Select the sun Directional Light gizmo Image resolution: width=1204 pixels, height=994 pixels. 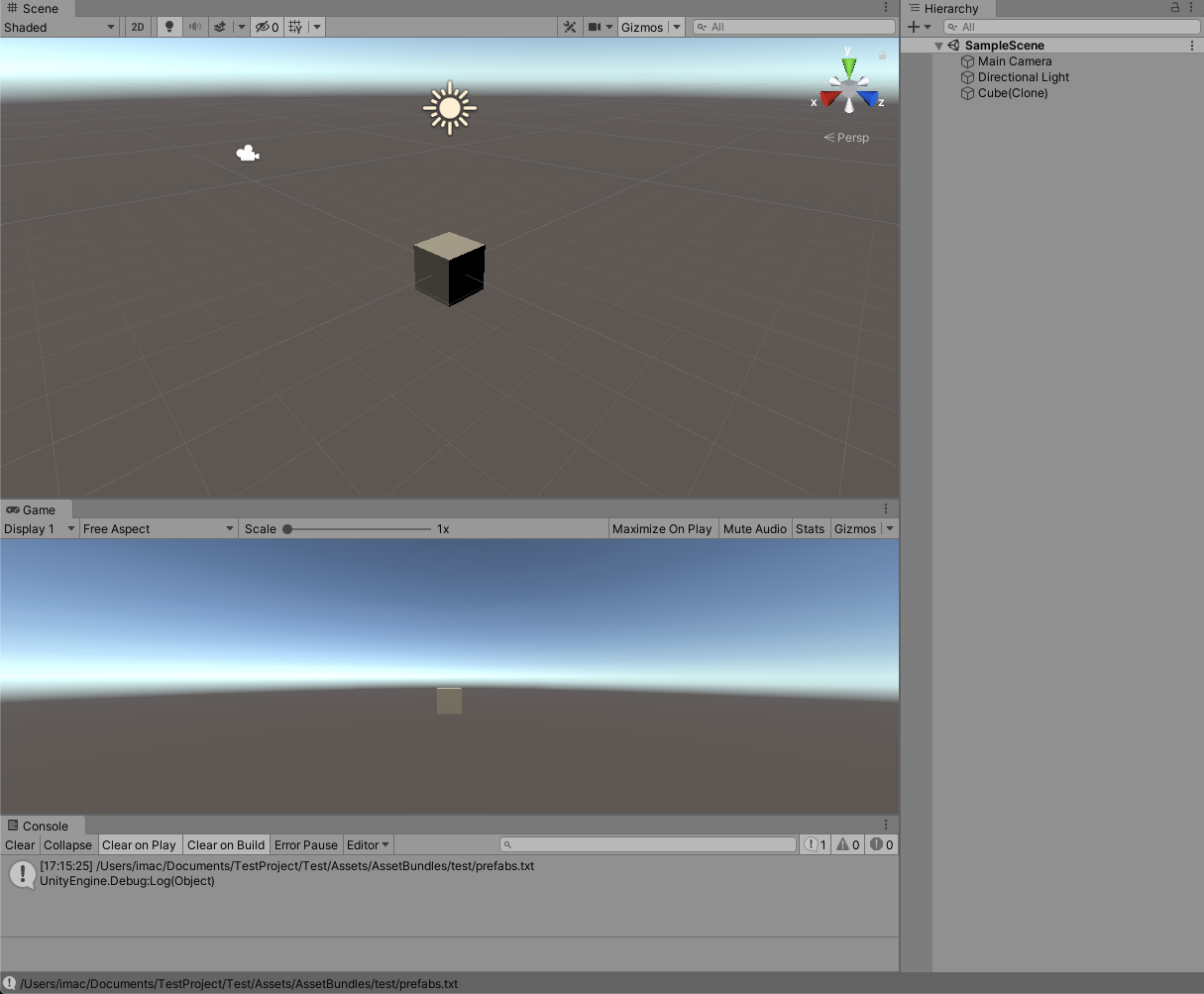pos(450,107)
